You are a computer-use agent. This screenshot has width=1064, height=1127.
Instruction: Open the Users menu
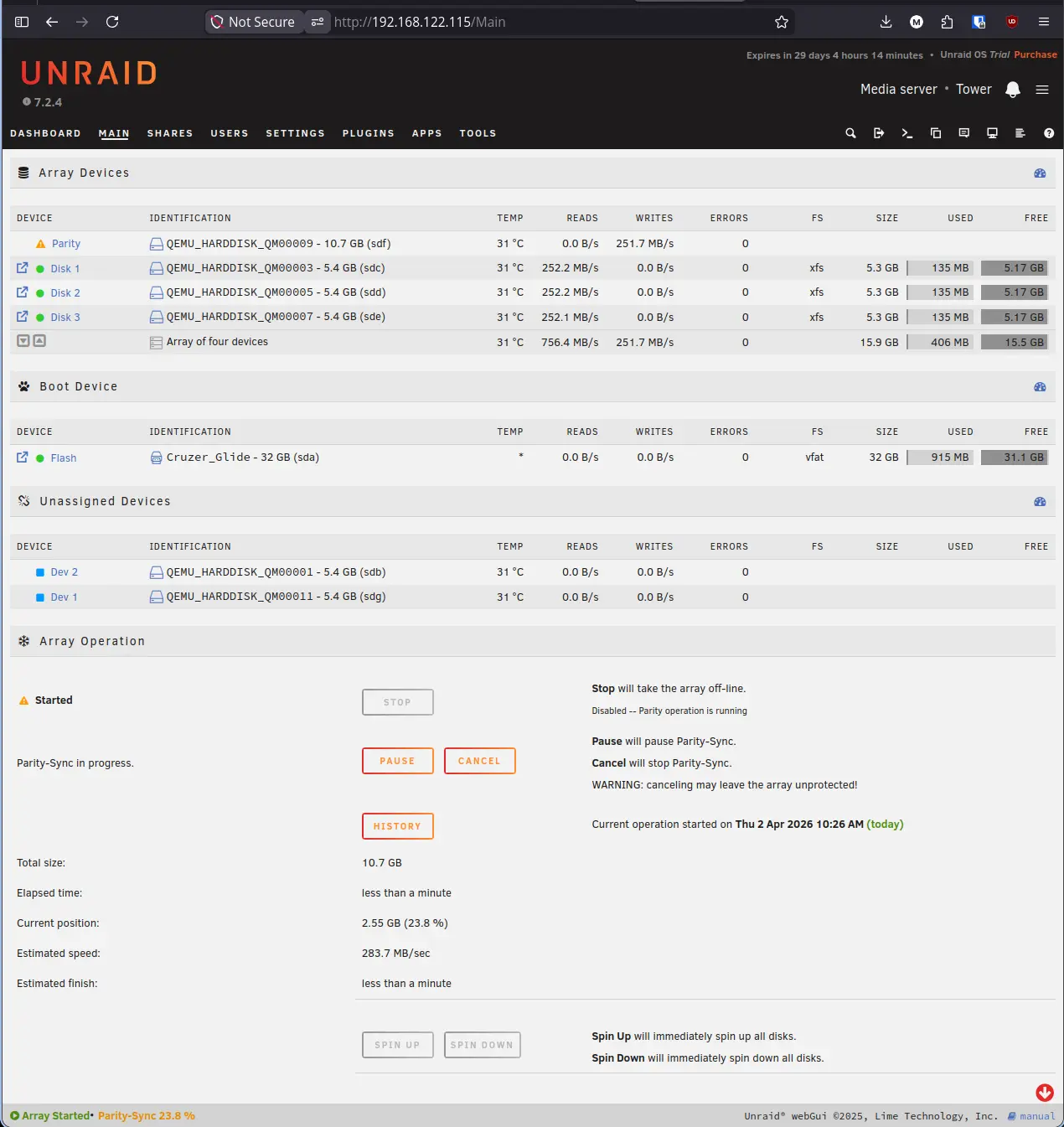click(x=230, y=133)
